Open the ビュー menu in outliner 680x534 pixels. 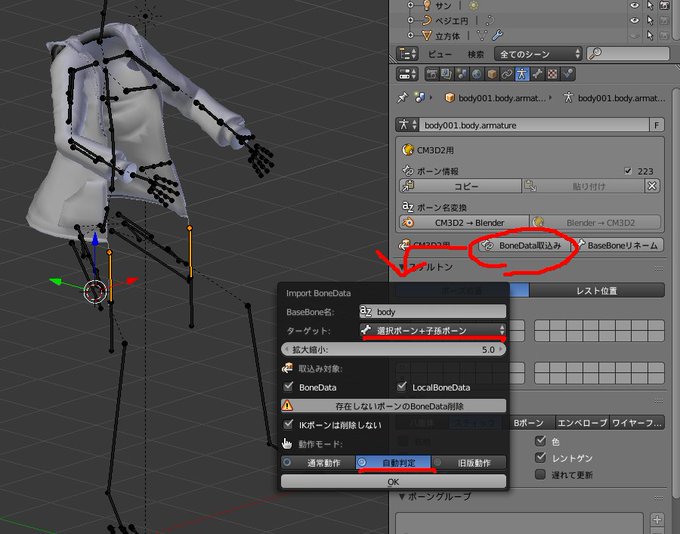[440, 54]
